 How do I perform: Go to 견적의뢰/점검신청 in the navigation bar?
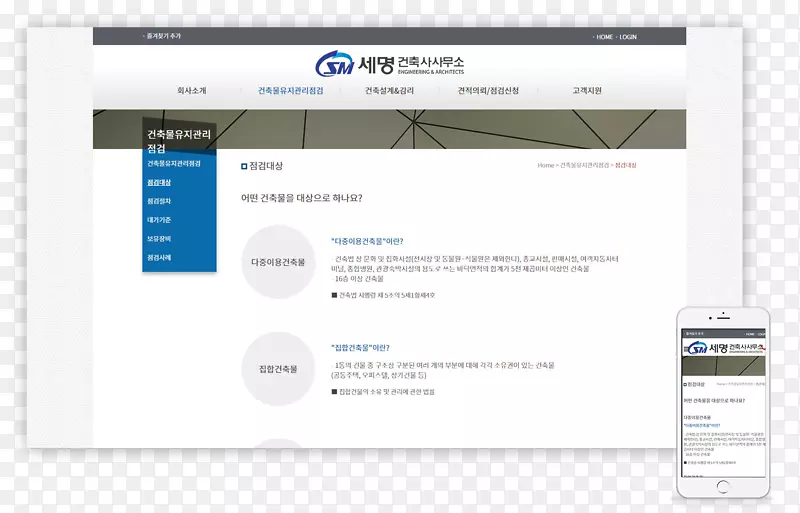point(488,91)
